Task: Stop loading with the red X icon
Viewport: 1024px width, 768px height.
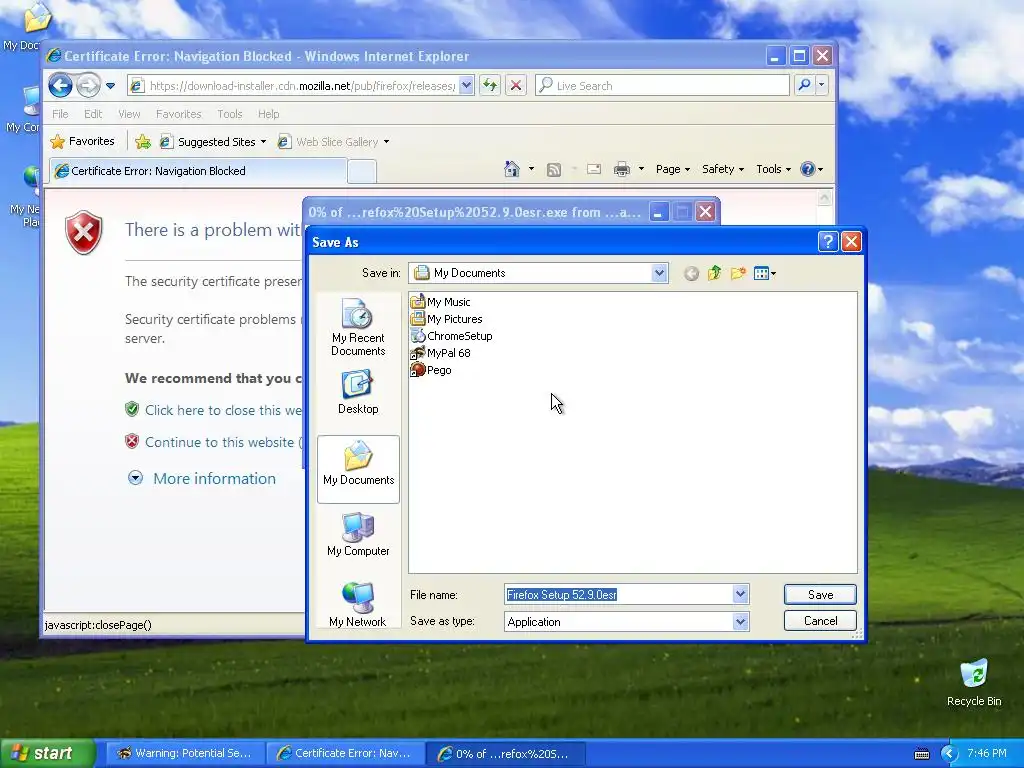Action: coord(516,86)
